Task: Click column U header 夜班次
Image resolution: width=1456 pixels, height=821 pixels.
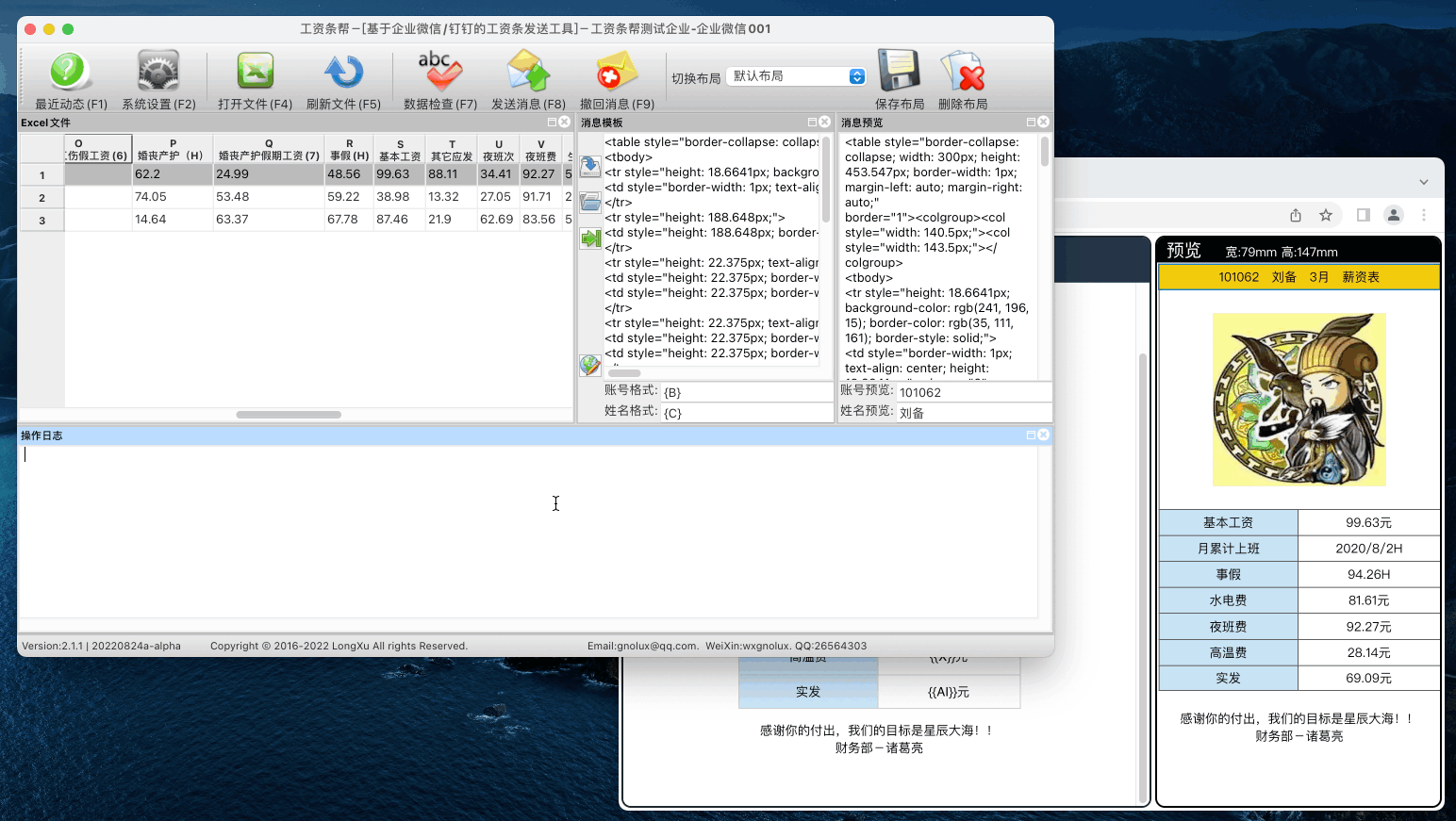Action: [x=499, y=149]
